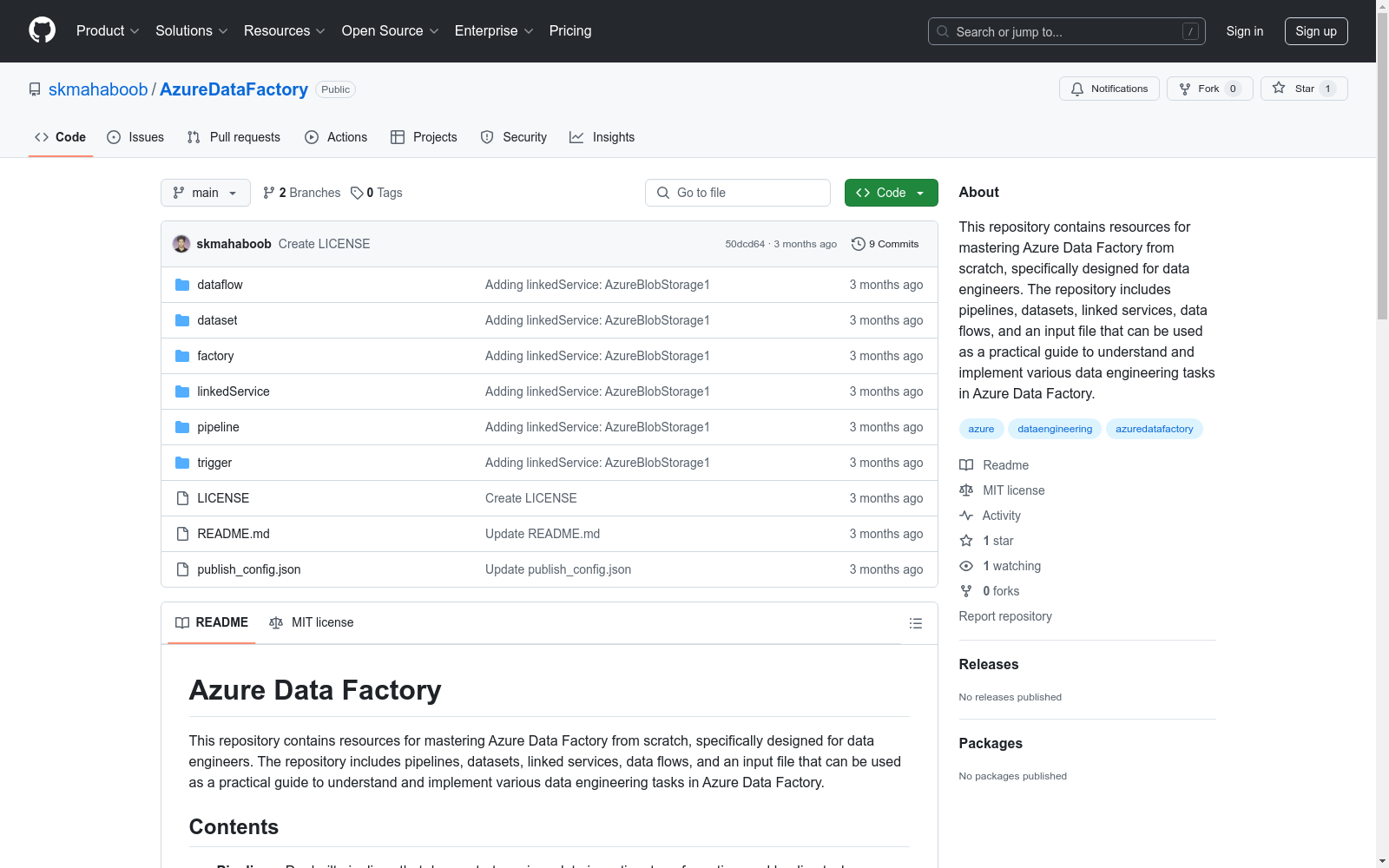Image resolution: width=1389 pixels, height=868 pixels.
Task: Open commit 50dcd64 hash link
Action: pyautogui.click(x=745, y=244)
